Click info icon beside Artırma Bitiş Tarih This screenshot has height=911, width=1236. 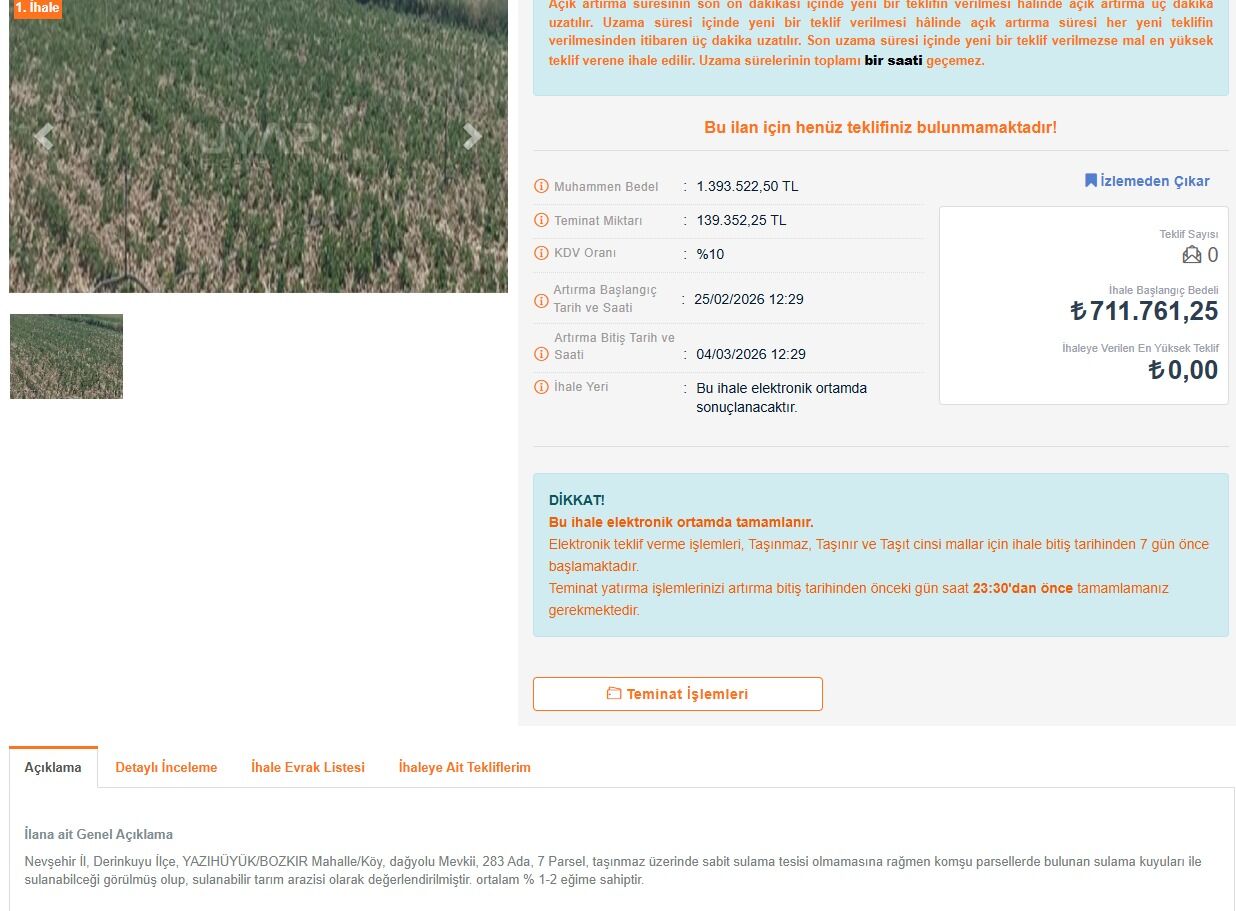pos(541,354)
